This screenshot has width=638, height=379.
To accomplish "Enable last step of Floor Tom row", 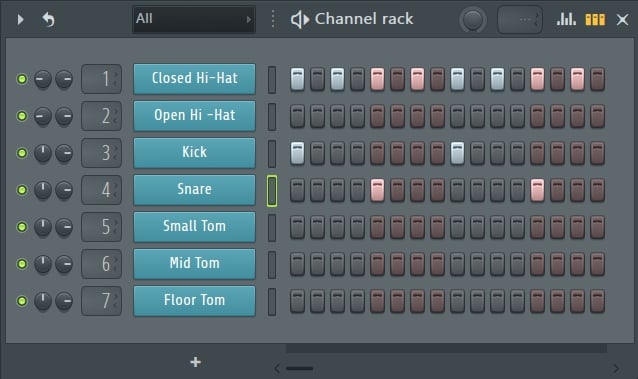I will pos(597,301).
